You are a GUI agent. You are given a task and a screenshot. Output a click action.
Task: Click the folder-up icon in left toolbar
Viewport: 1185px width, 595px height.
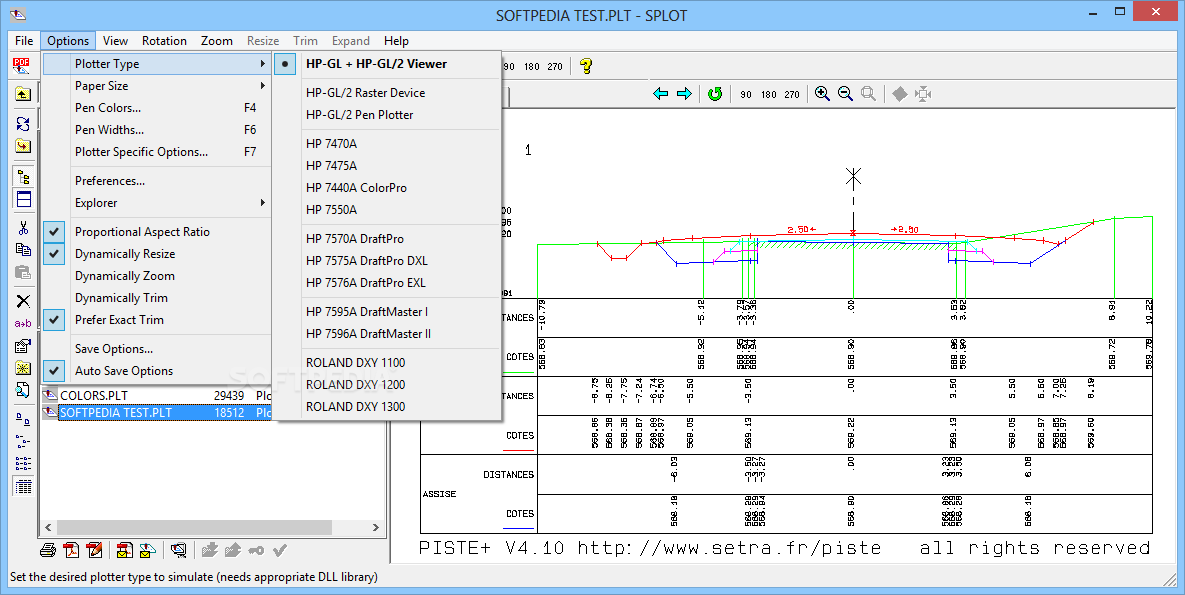[23, 95]
